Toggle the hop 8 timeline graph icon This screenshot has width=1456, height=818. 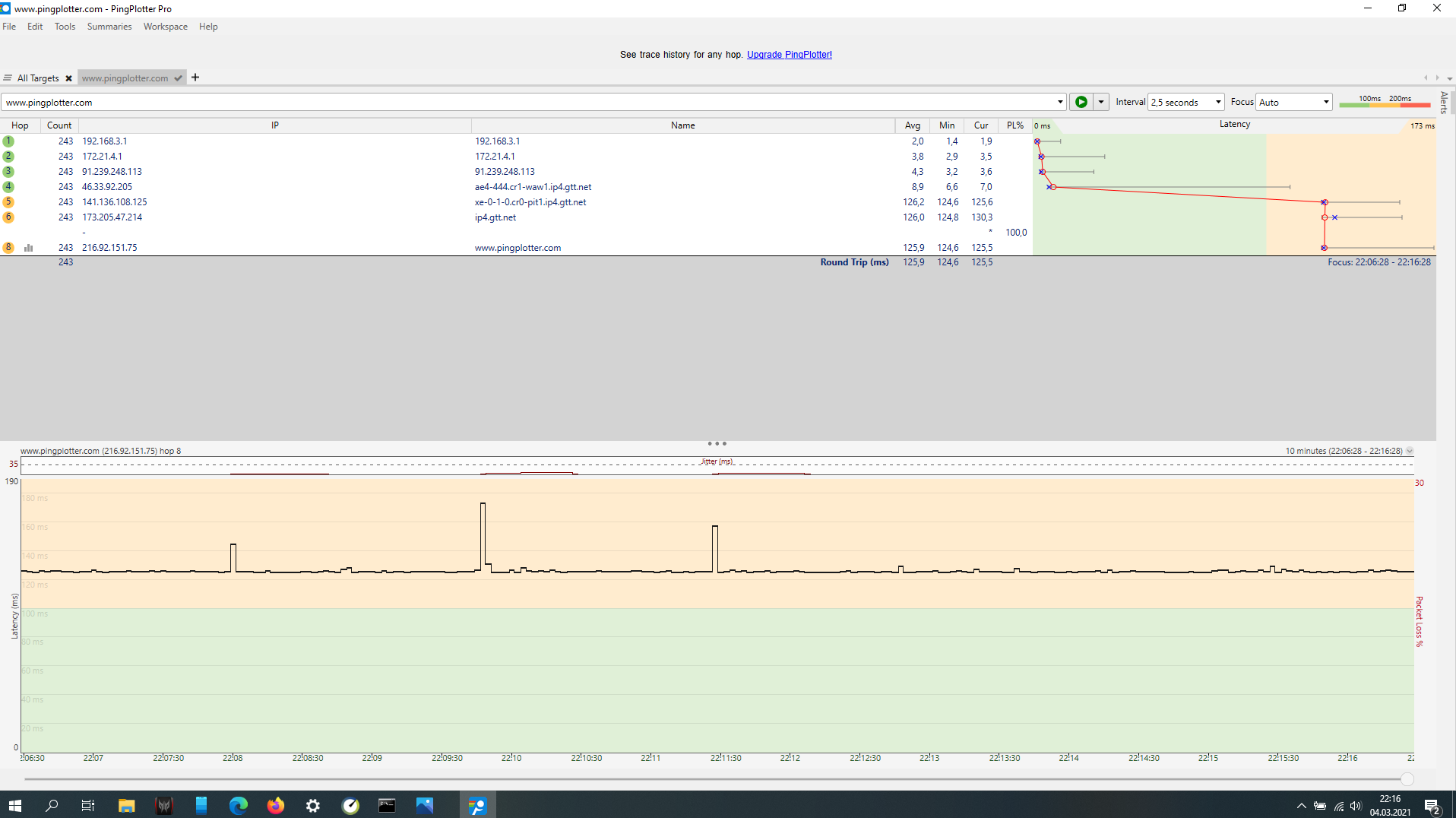click(x=29, y=248)
